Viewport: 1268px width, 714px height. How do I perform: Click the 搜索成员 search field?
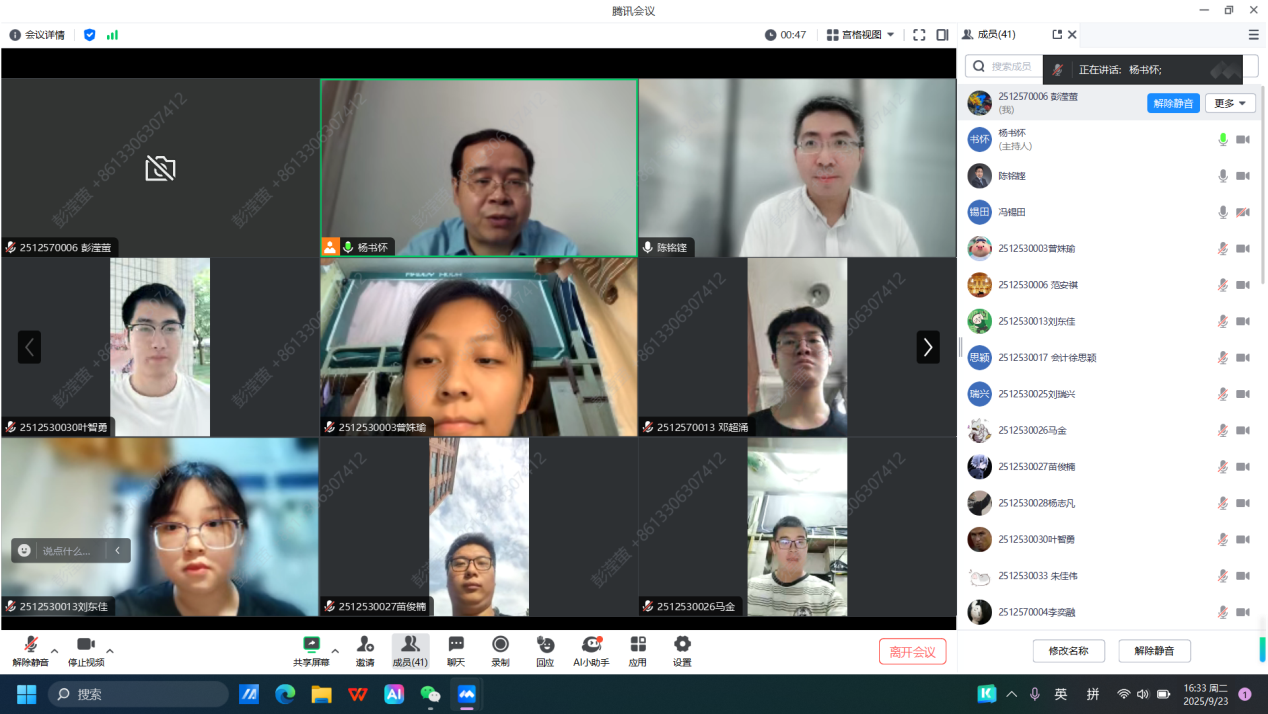click(1005, 66)
